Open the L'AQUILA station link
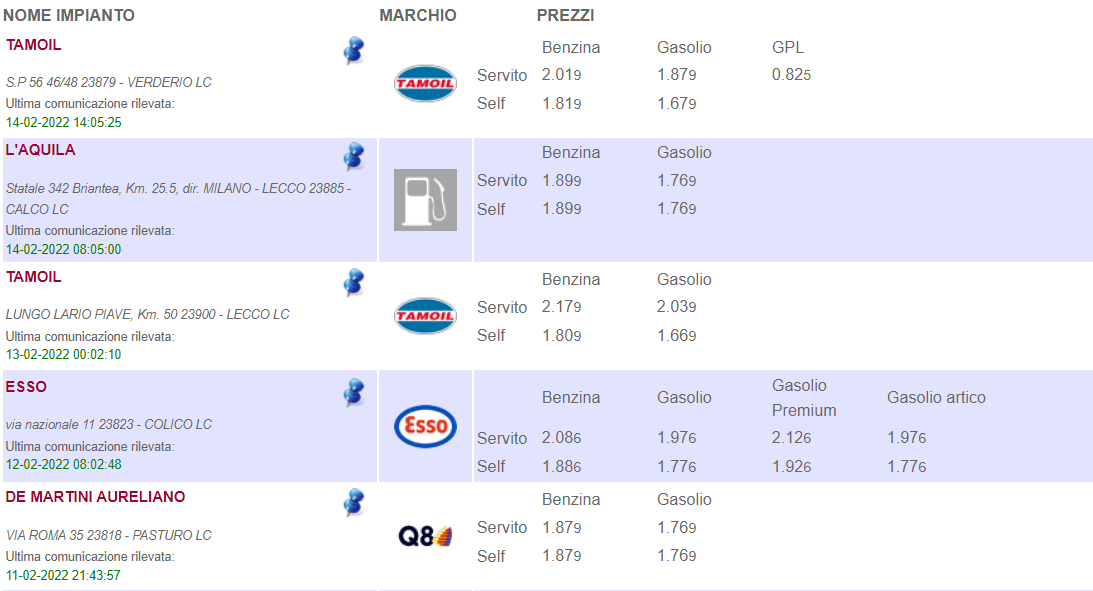The image size is (1093, 591). click(41, 150)
